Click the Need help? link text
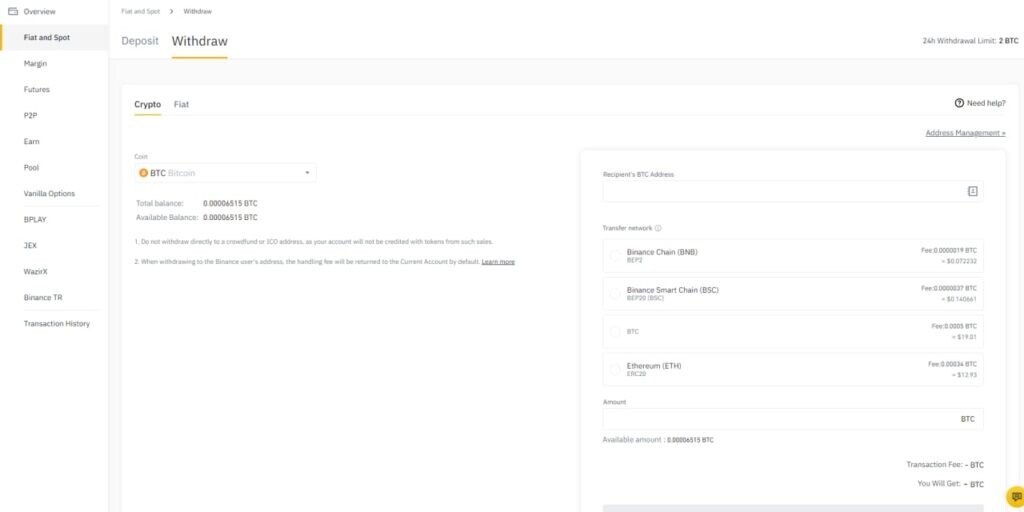This screenshot has height=512, width=1024. [x=986, y=103]
